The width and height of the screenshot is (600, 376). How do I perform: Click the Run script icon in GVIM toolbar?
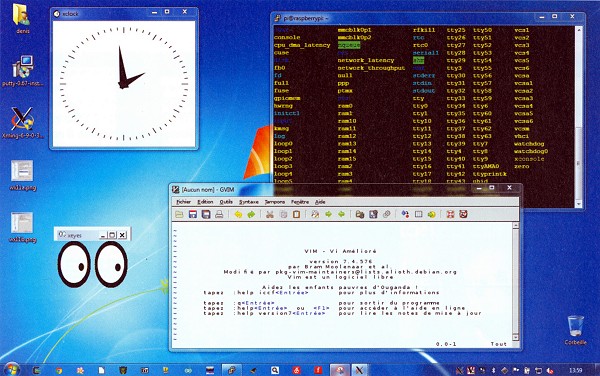[386, 214]
